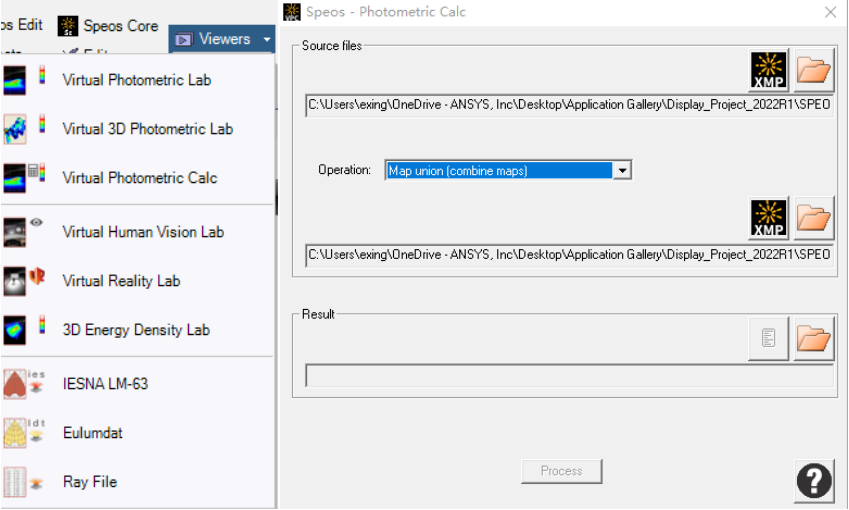The image size is (849, 510).
Task: Switch to Speos Edit tab
Action: (22, 24)
